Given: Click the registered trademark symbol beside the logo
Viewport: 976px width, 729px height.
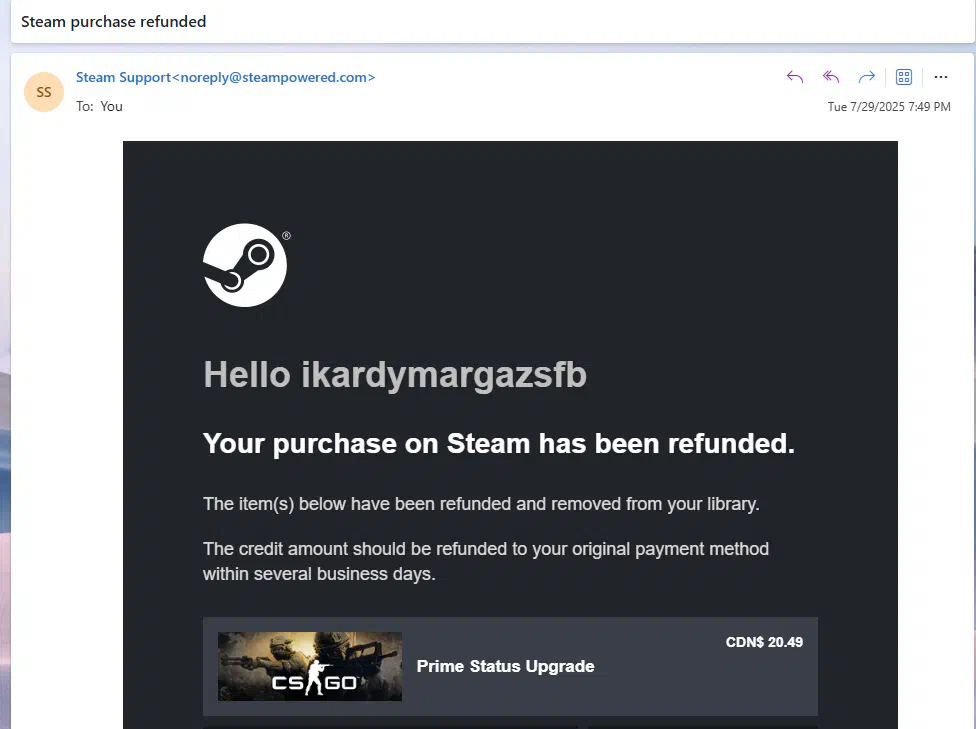Looking at the screenshot, I should click(x=286, y=236).
